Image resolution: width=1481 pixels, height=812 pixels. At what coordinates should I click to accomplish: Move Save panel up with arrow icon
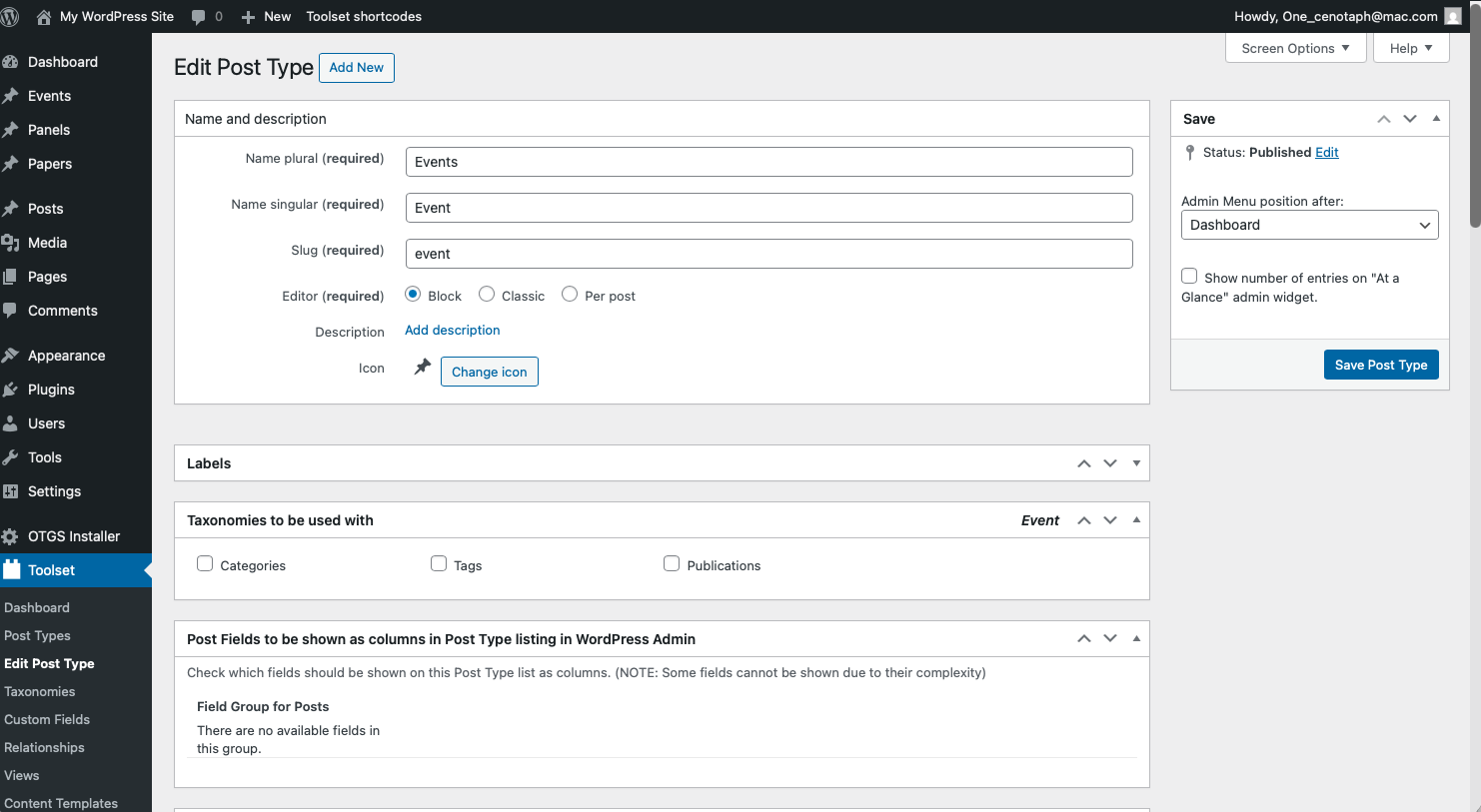(x=1383, y=119)
